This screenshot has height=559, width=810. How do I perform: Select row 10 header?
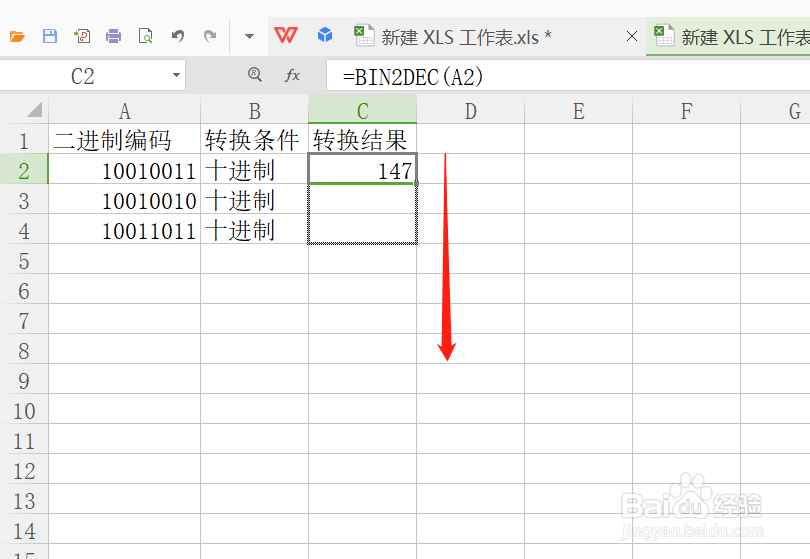[24, 409]
